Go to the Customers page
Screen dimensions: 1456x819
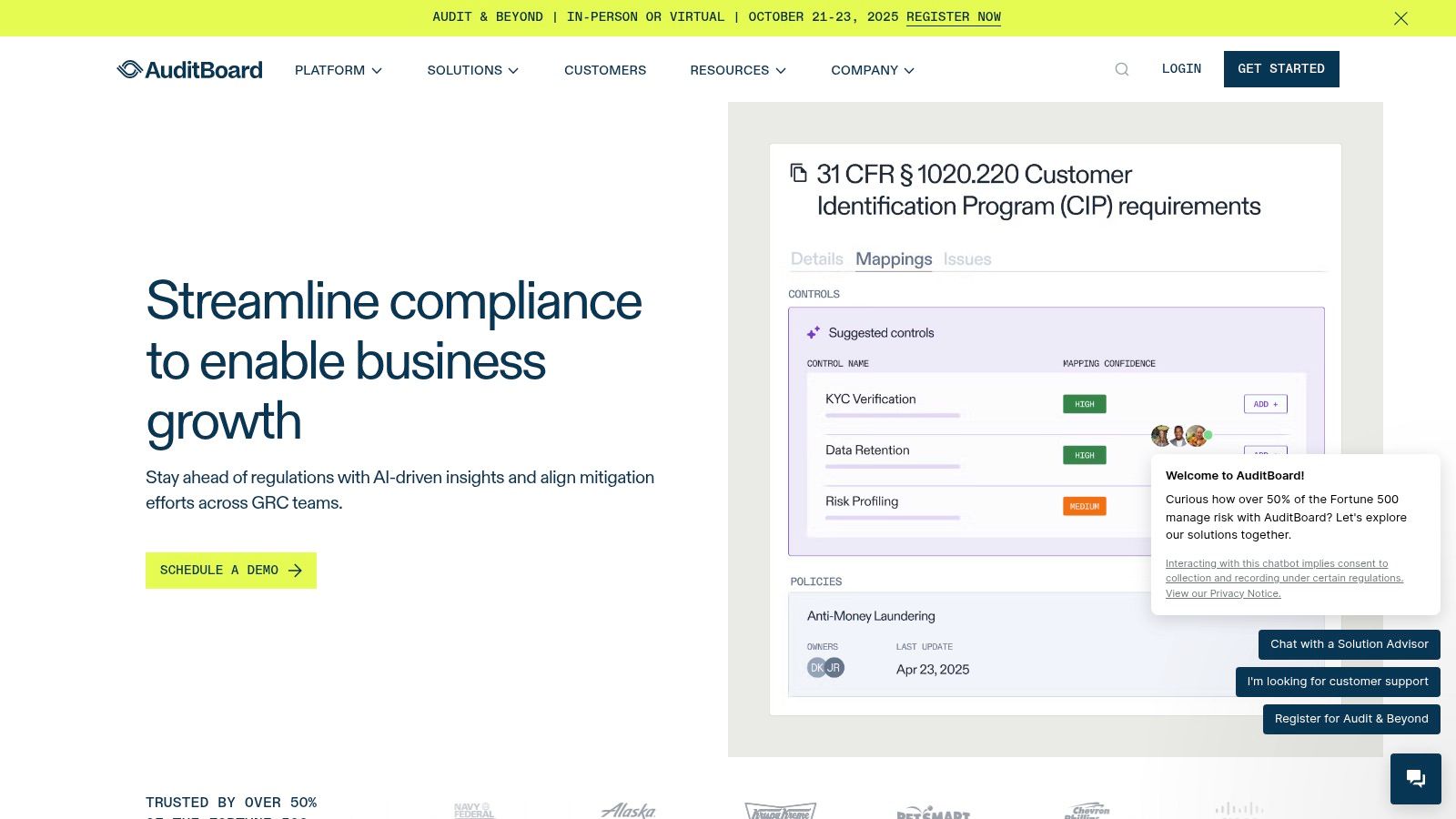[x=605, y=70]
